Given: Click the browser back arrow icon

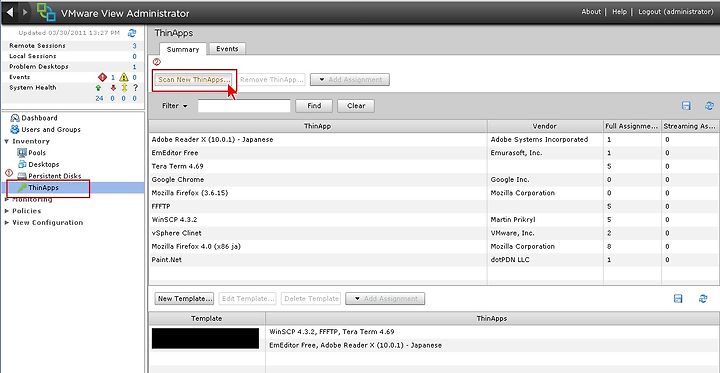Looking at the screenshot, I should [x=10, y=13].
